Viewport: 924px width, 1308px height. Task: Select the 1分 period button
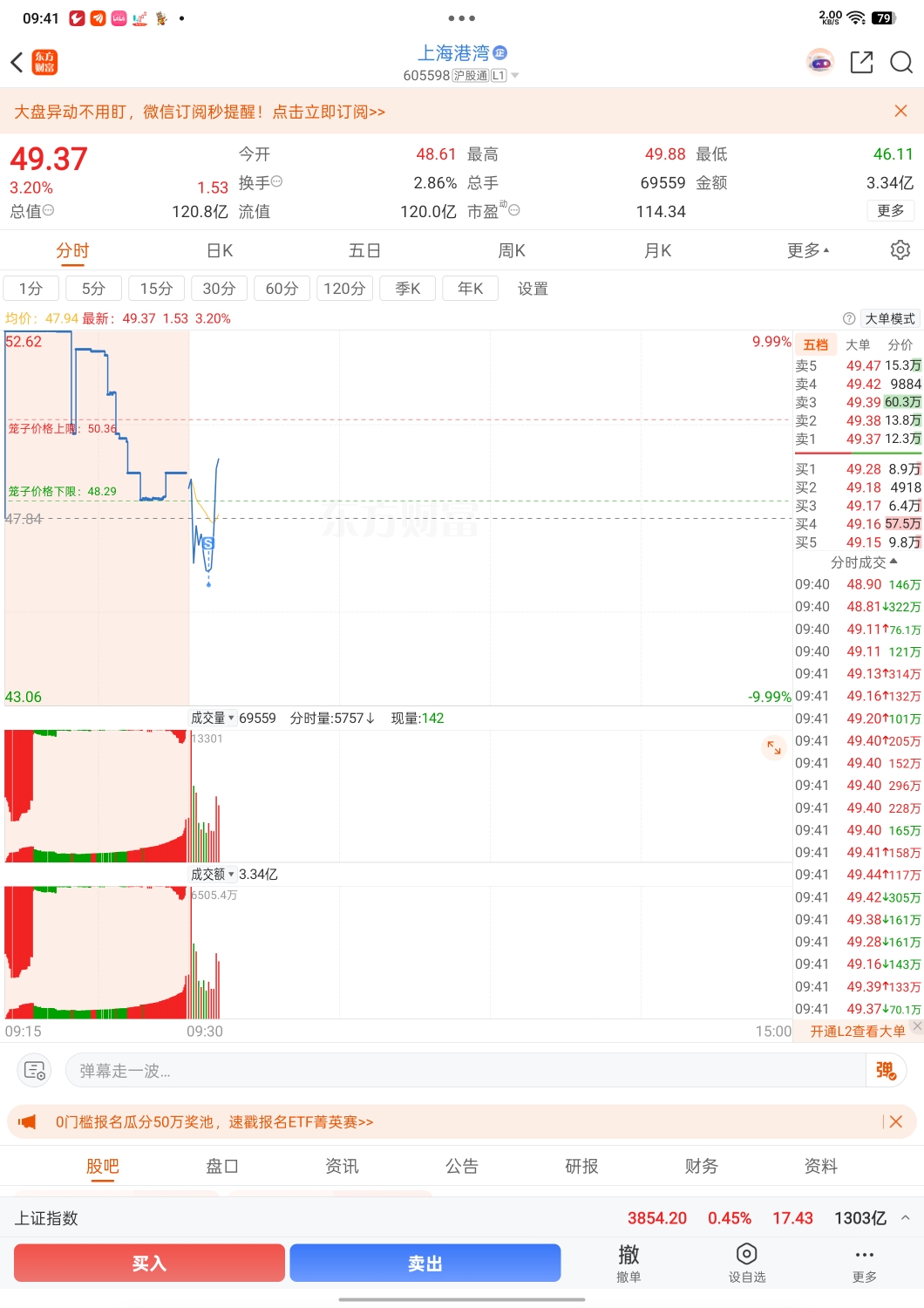[31, 289]
